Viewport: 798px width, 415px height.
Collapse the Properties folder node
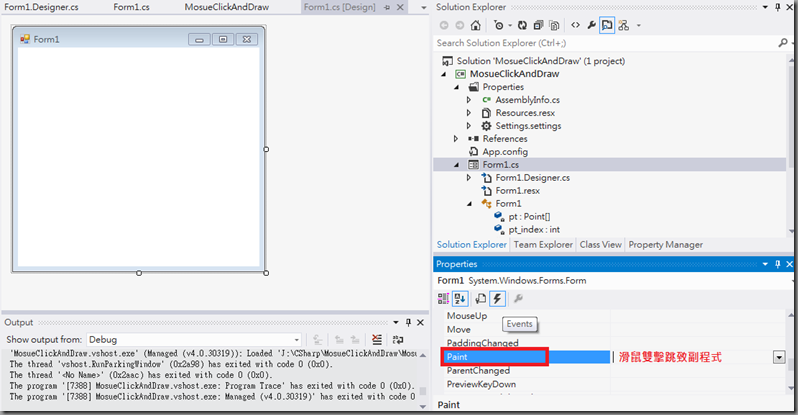[457, 88]
